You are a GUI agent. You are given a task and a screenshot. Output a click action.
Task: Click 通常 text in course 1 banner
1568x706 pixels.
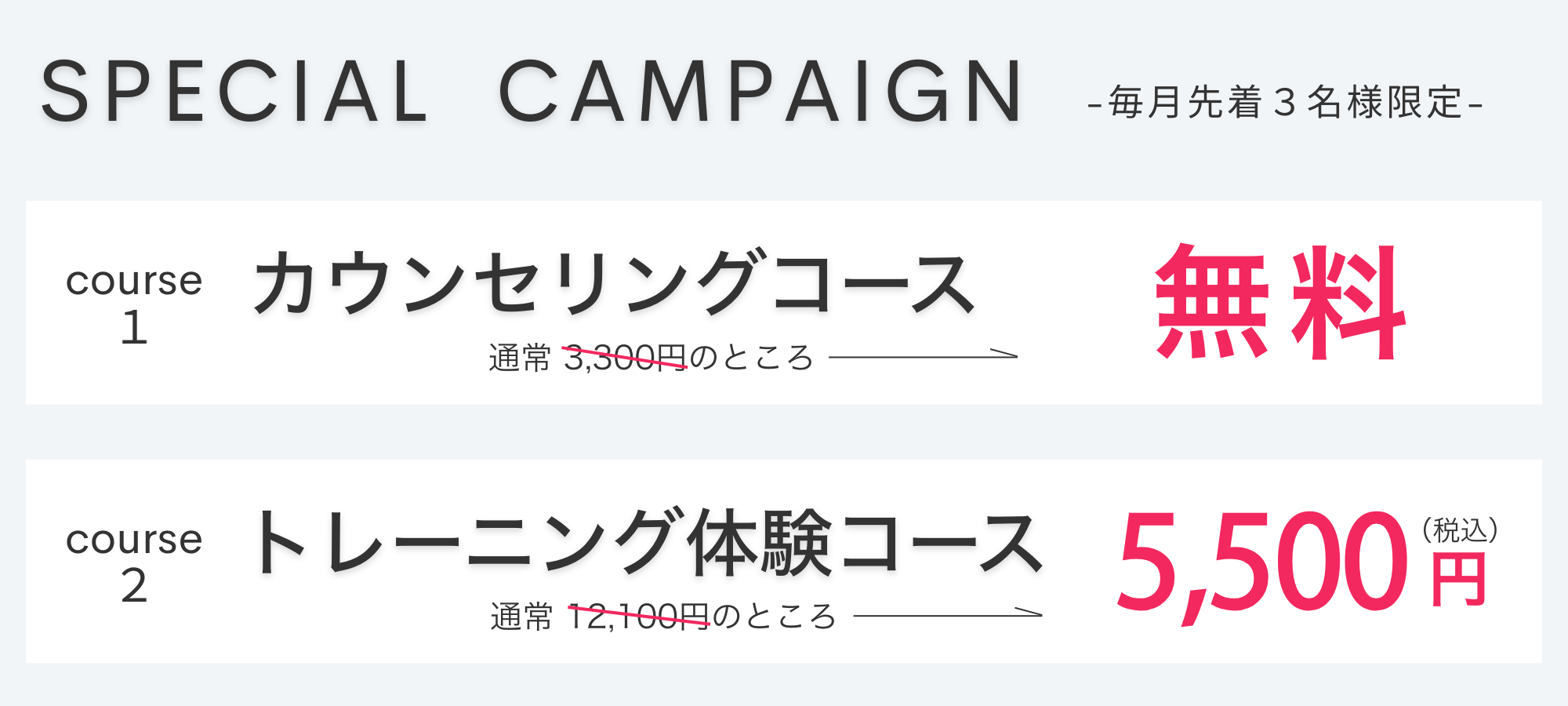point(521,358)
